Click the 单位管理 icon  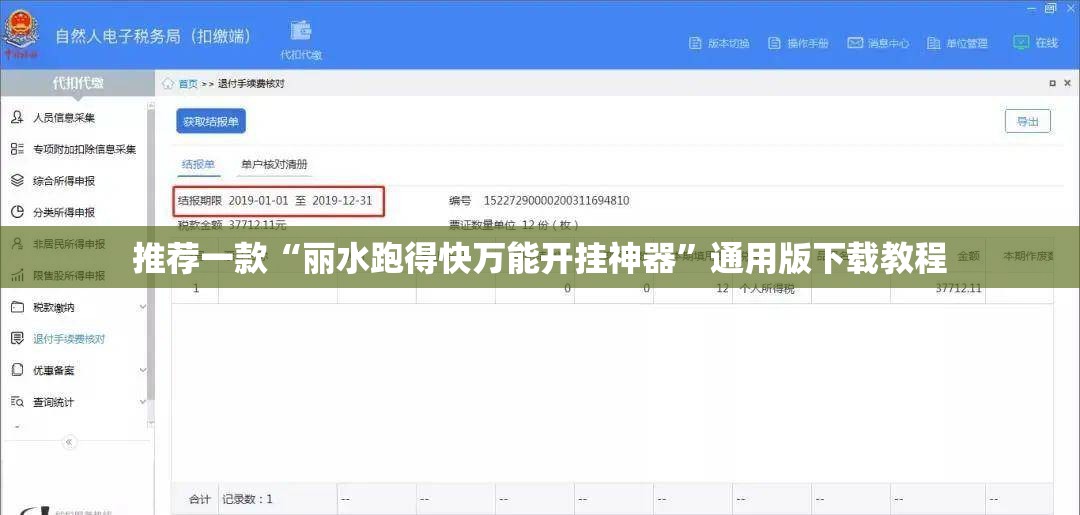934,43
